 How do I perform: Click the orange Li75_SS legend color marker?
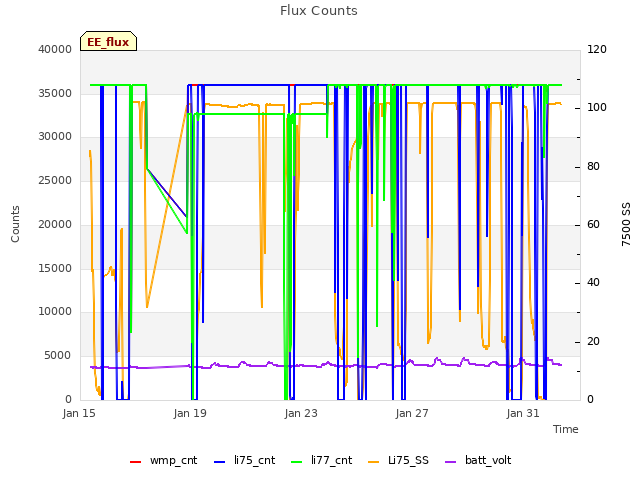coord(373,462)
